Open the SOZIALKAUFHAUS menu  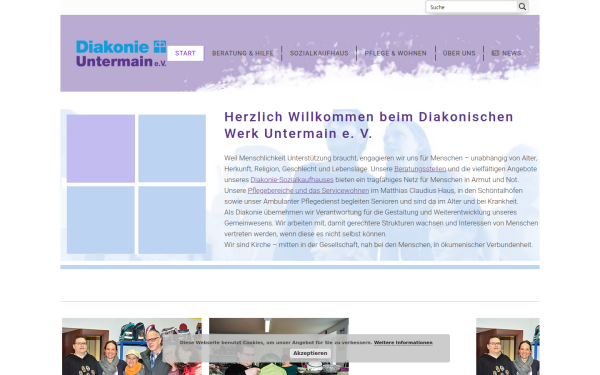[x=319, y=53]
